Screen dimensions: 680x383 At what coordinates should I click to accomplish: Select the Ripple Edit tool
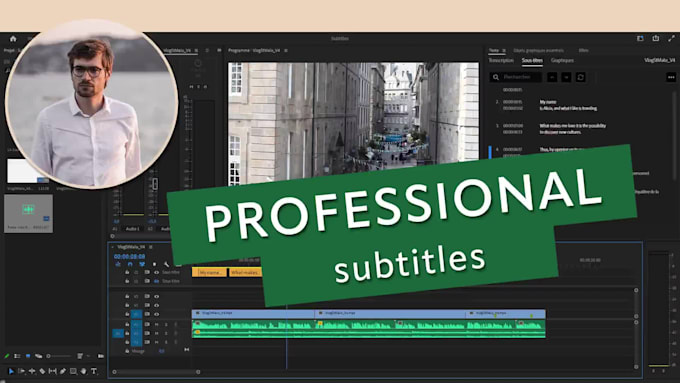(32, 371)
